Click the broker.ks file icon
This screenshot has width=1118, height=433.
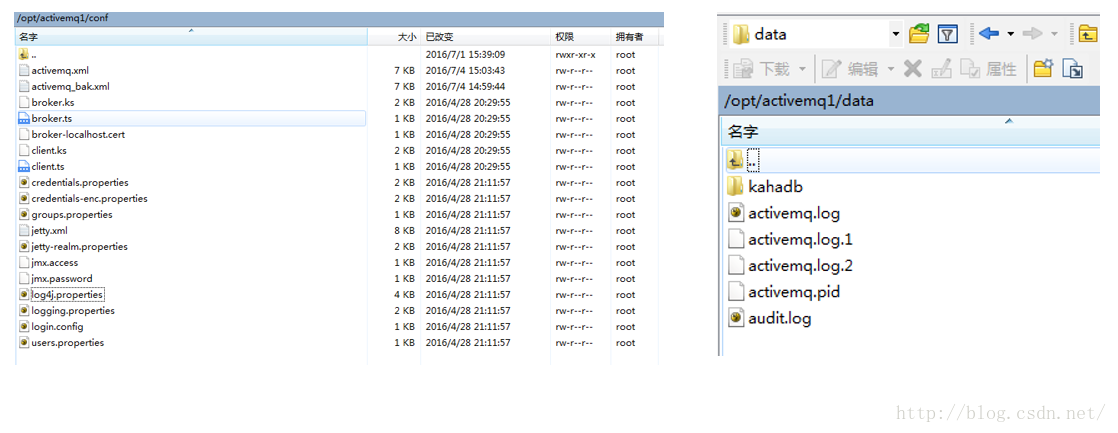[x=24, y=103]
